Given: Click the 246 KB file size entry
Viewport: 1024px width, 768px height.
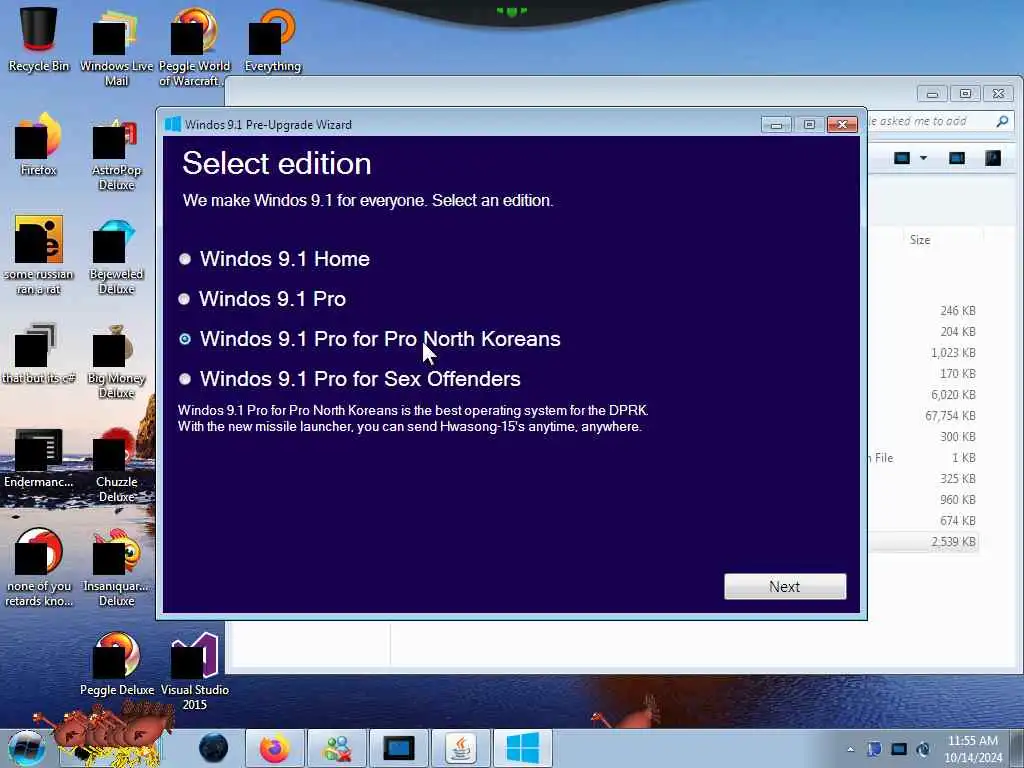Looking at the screenshot, I should click(957, 311).
